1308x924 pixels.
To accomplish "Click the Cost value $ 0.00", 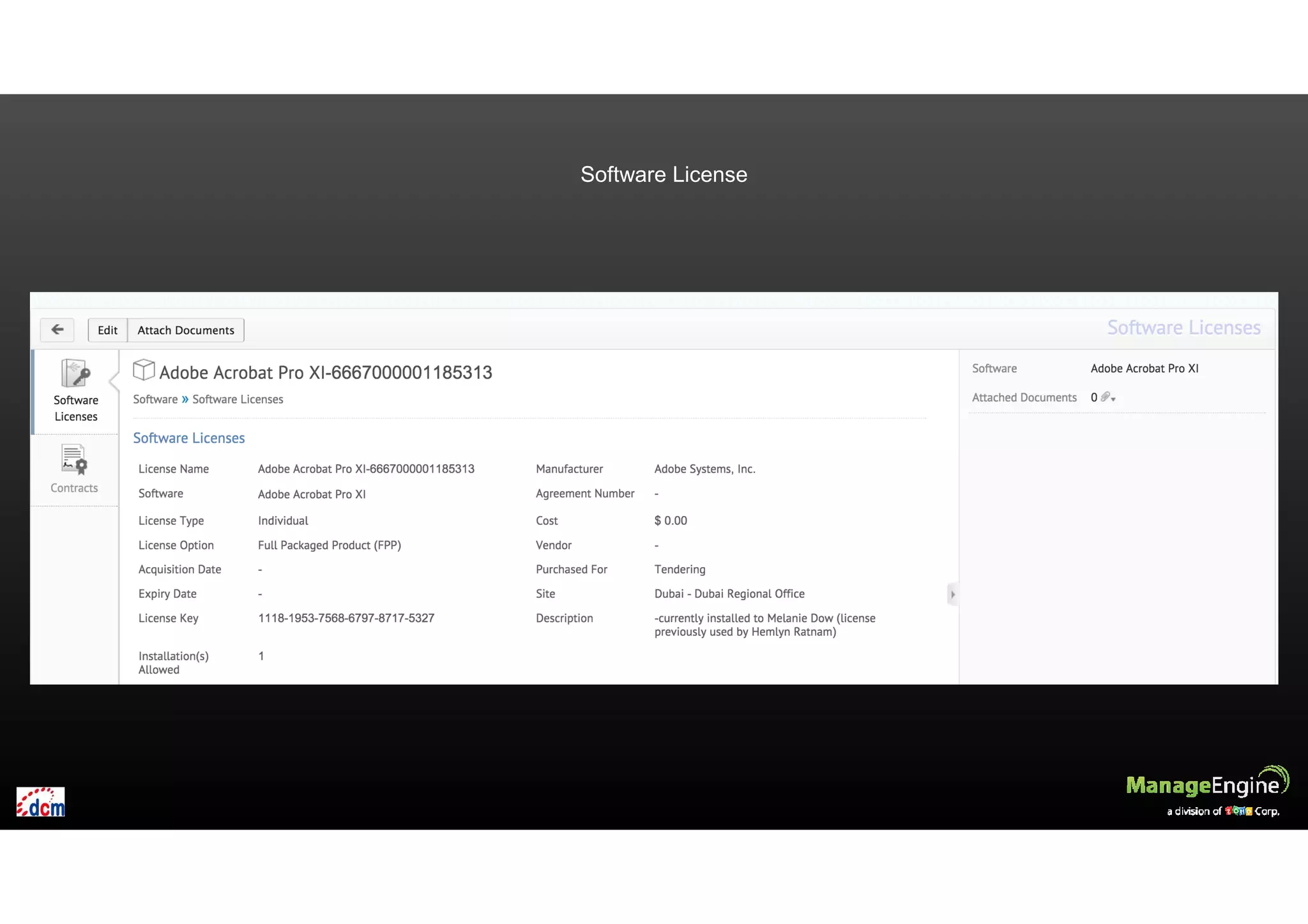I will coord(671,520).
